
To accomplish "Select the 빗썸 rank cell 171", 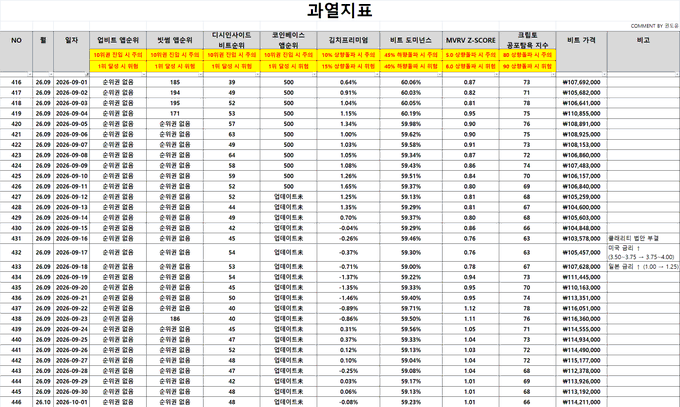I will 175,113.
